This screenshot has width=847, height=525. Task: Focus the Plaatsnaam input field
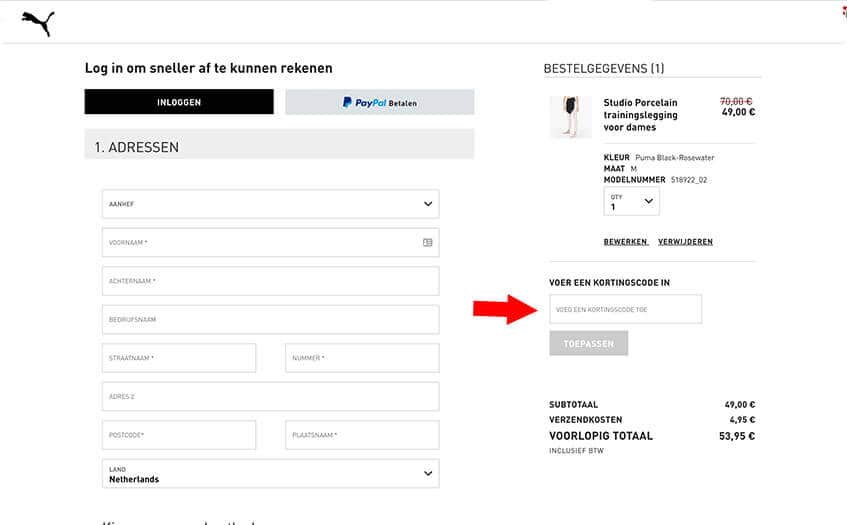click(x=362, y=435)
